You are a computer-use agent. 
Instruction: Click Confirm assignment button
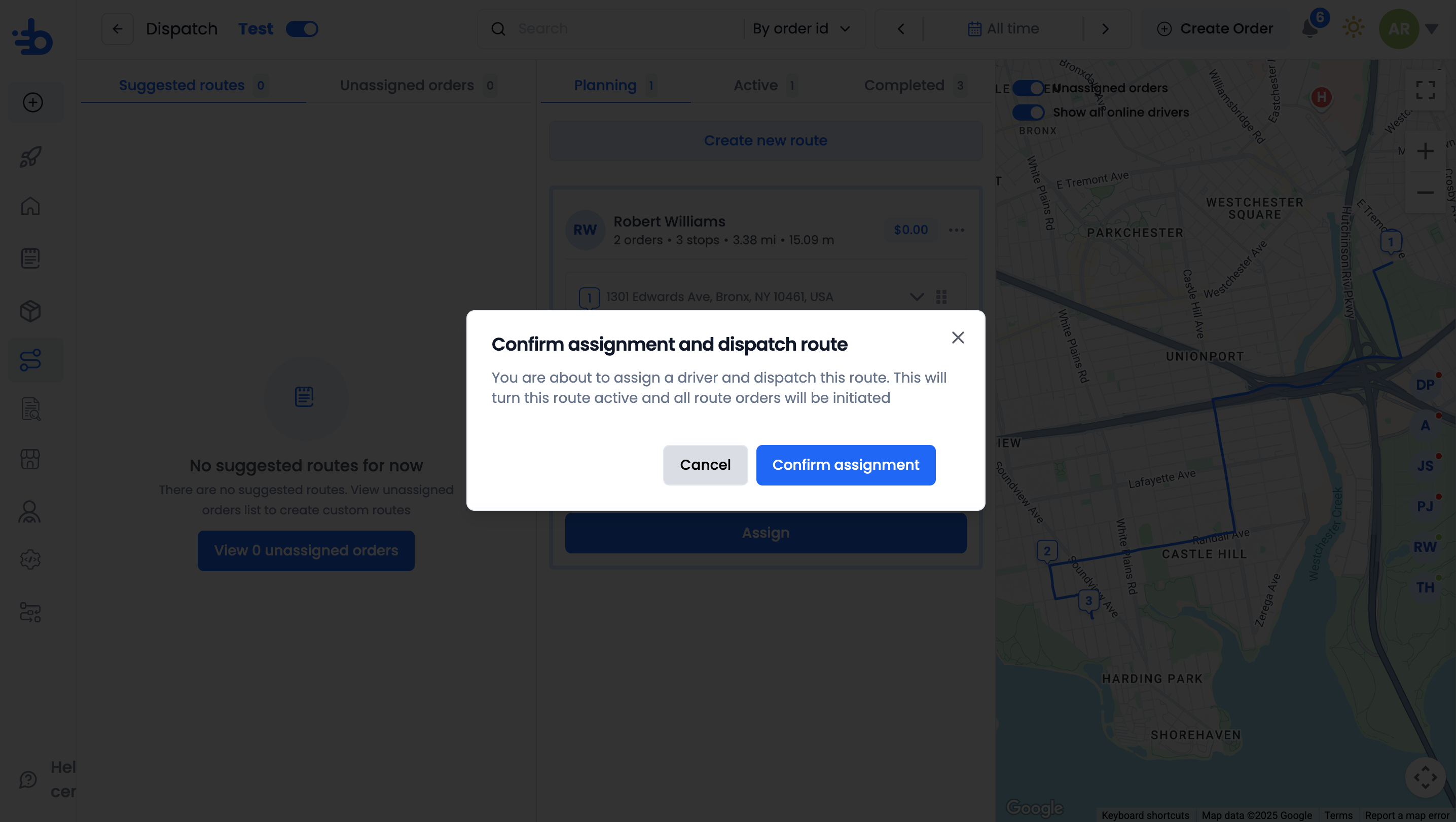tap(846, 464)
